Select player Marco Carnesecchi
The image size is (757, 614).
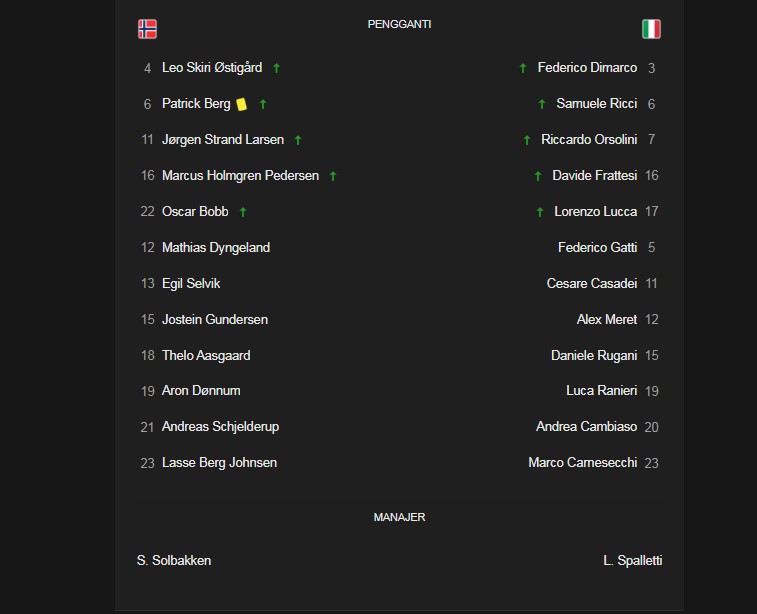pos(583,462)
